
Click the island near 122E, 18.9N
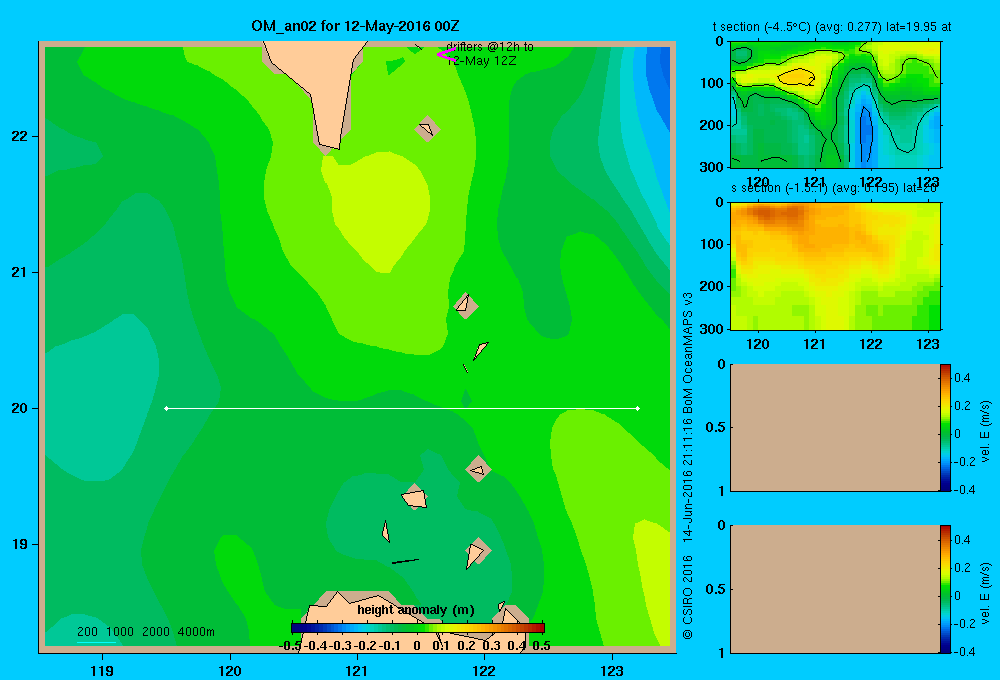click(x=476, y=552)
